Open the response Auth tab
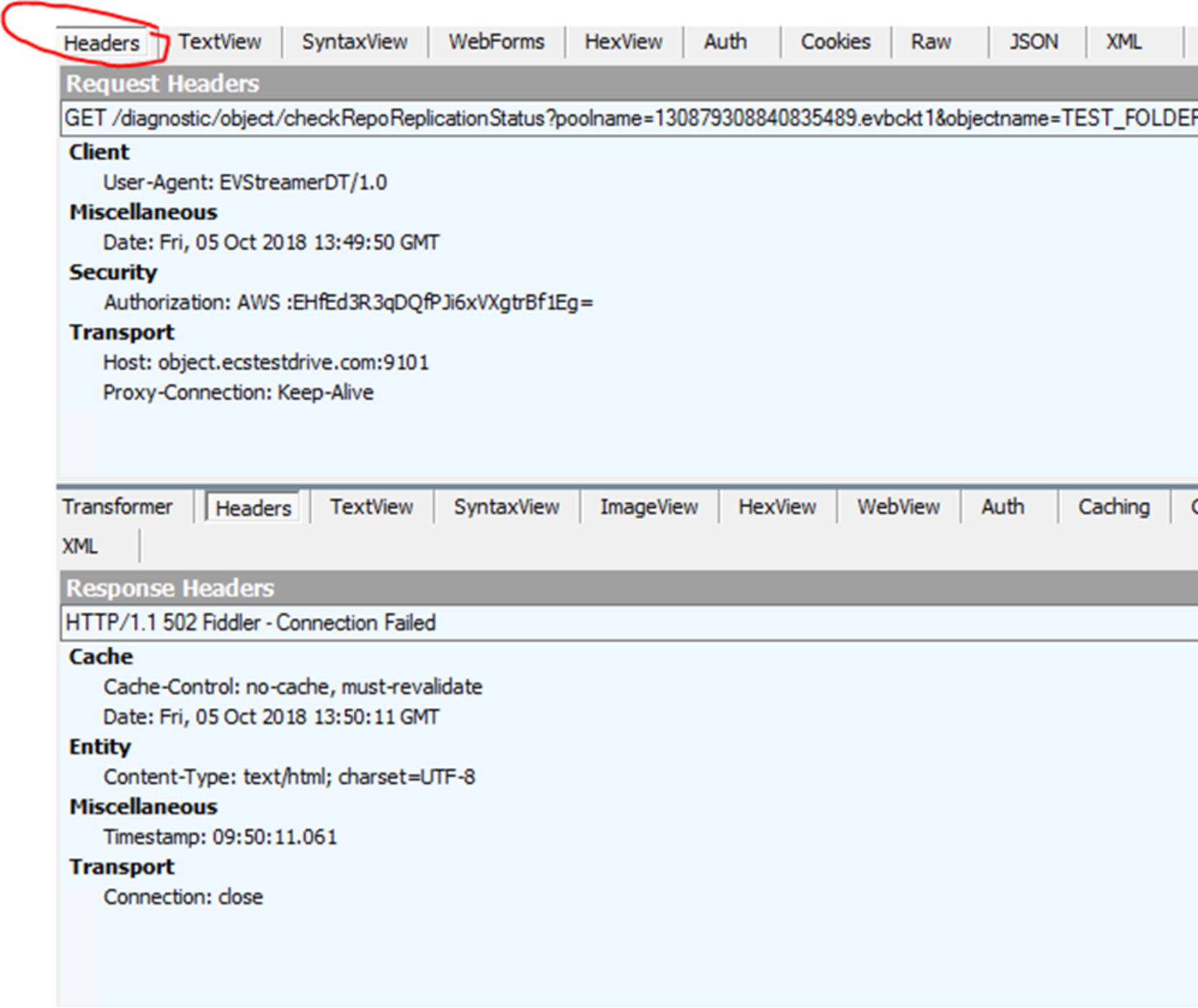The height and width of the screenshot is (1008, 1198). pos(1003,507)
